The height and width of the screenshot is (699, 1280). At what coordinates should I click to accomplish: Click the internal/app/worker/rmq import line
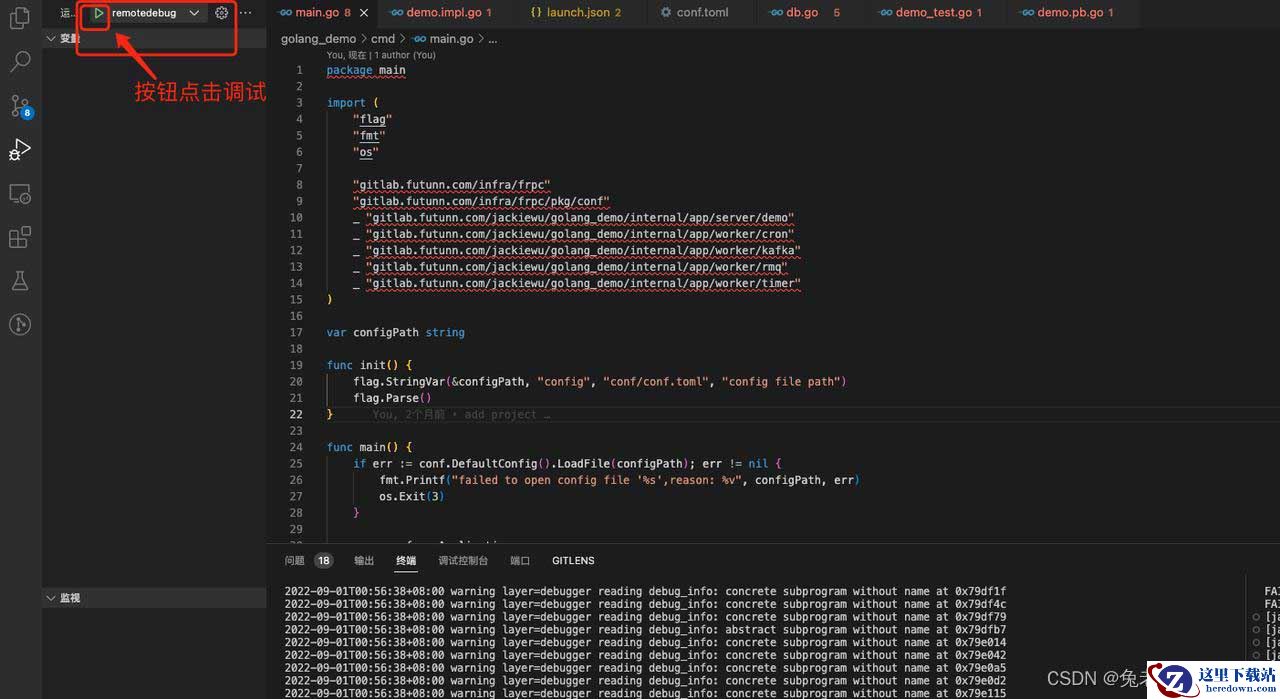[x=570, y=267]
